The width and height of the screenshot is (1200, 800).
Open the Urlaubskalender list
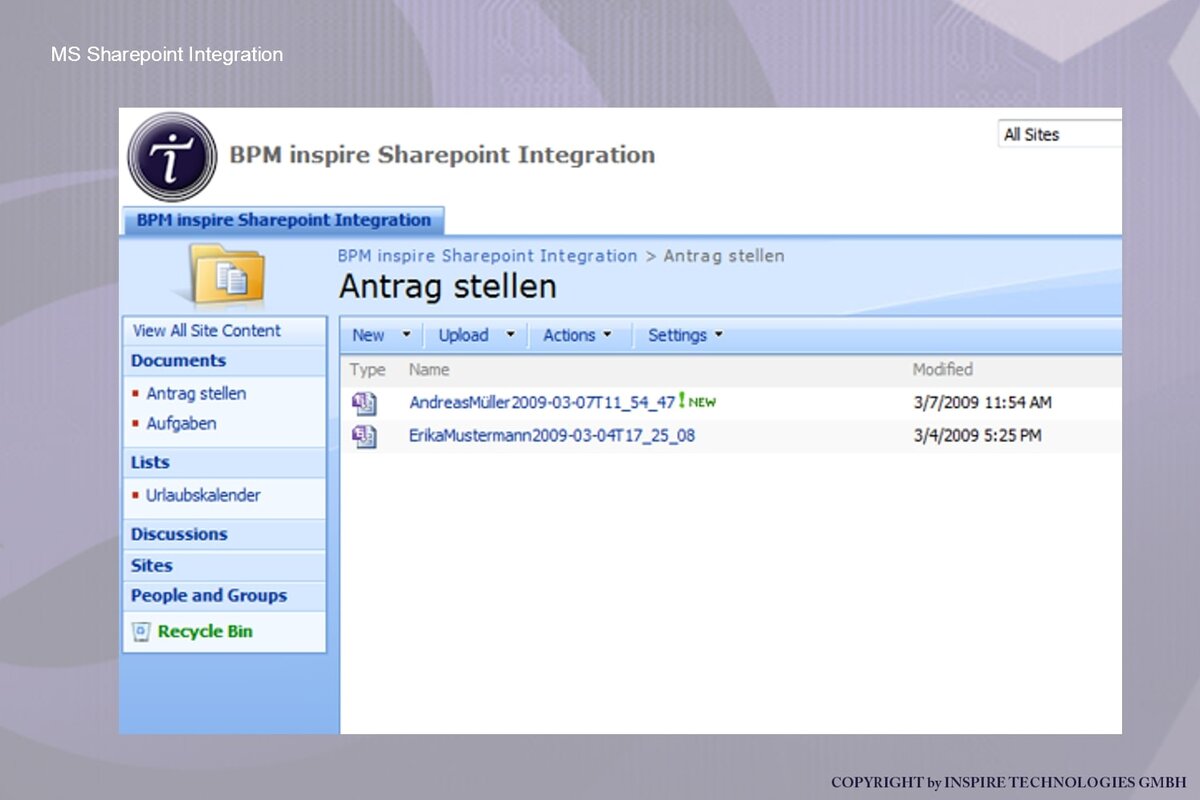(203, 495)
